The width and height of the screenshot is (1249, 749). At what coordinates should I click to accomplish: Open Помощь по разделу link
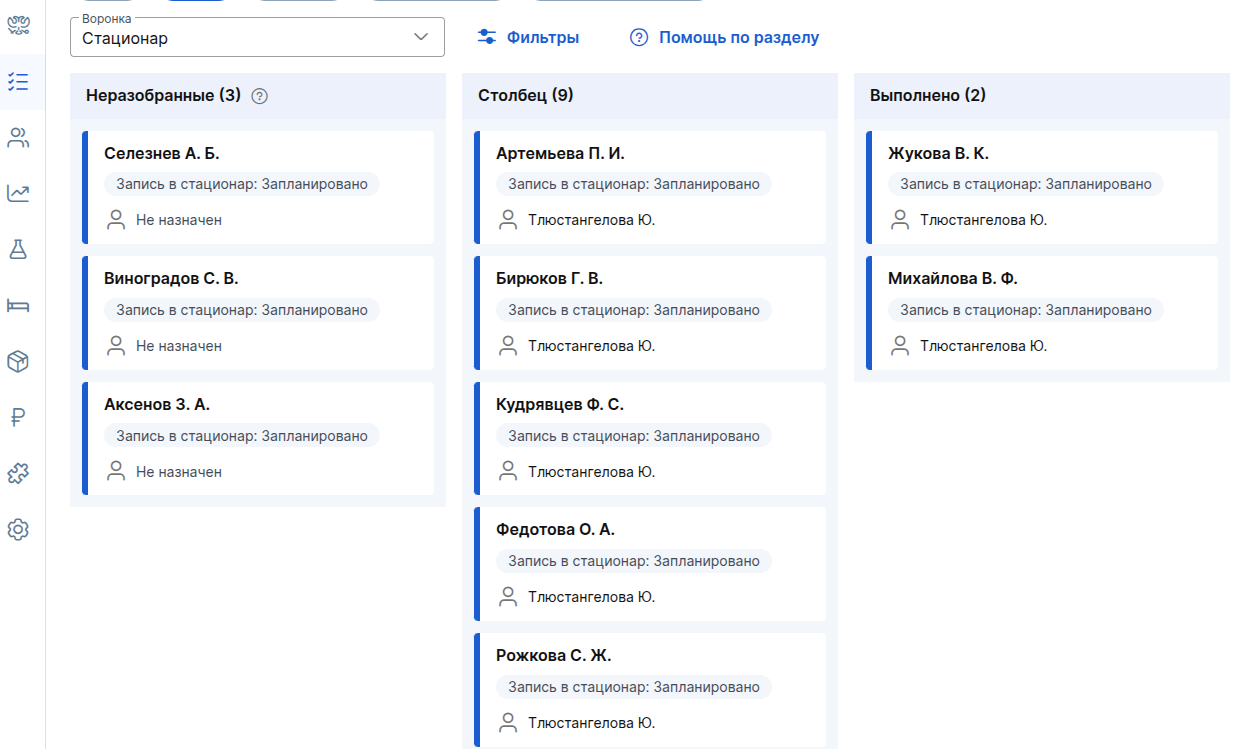(724, 37)
